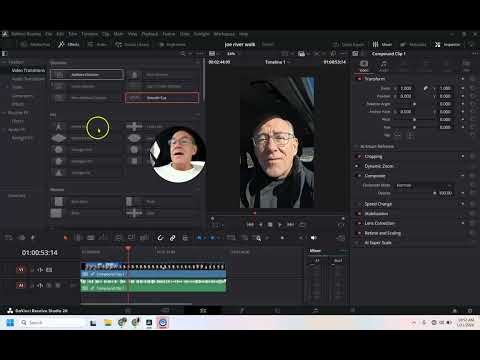Play the timeline in reverse

click(x=261, y=225)
